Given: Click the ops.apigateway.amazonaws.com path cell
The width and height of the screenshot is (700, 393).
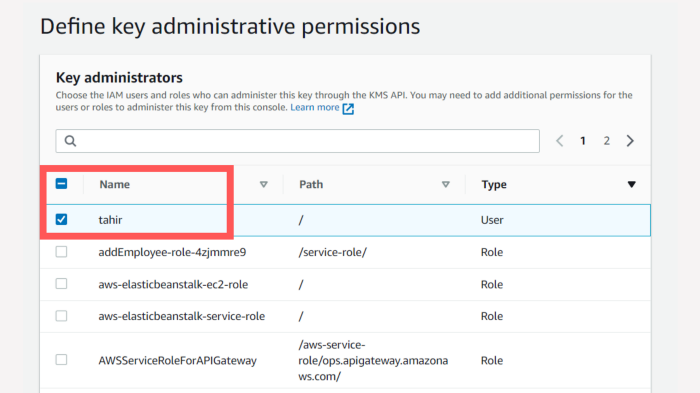Looking at the screenshot, I should [373, 360].
